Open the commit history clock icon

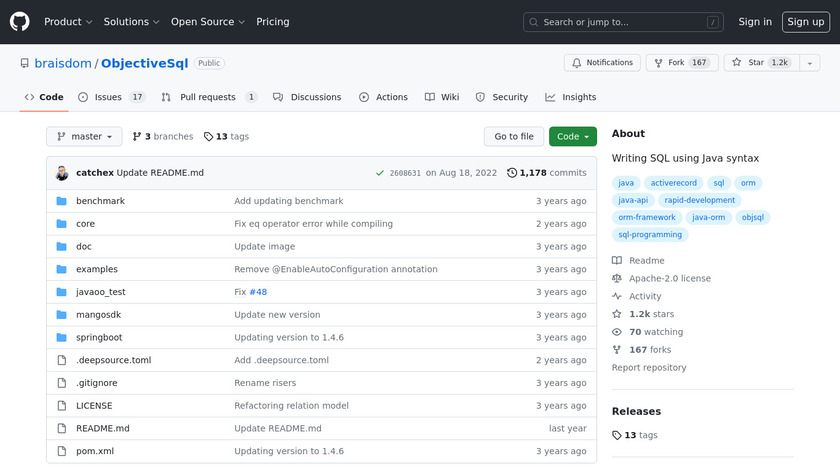point(512,173)
